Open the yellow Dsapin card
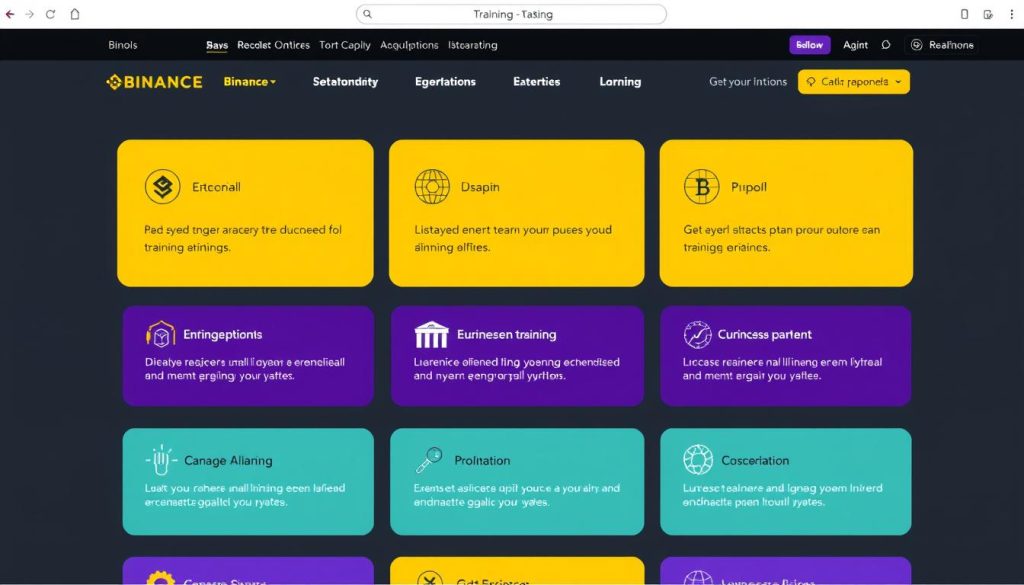Screen dimensions: 1024x585 [x=517, y=213]
